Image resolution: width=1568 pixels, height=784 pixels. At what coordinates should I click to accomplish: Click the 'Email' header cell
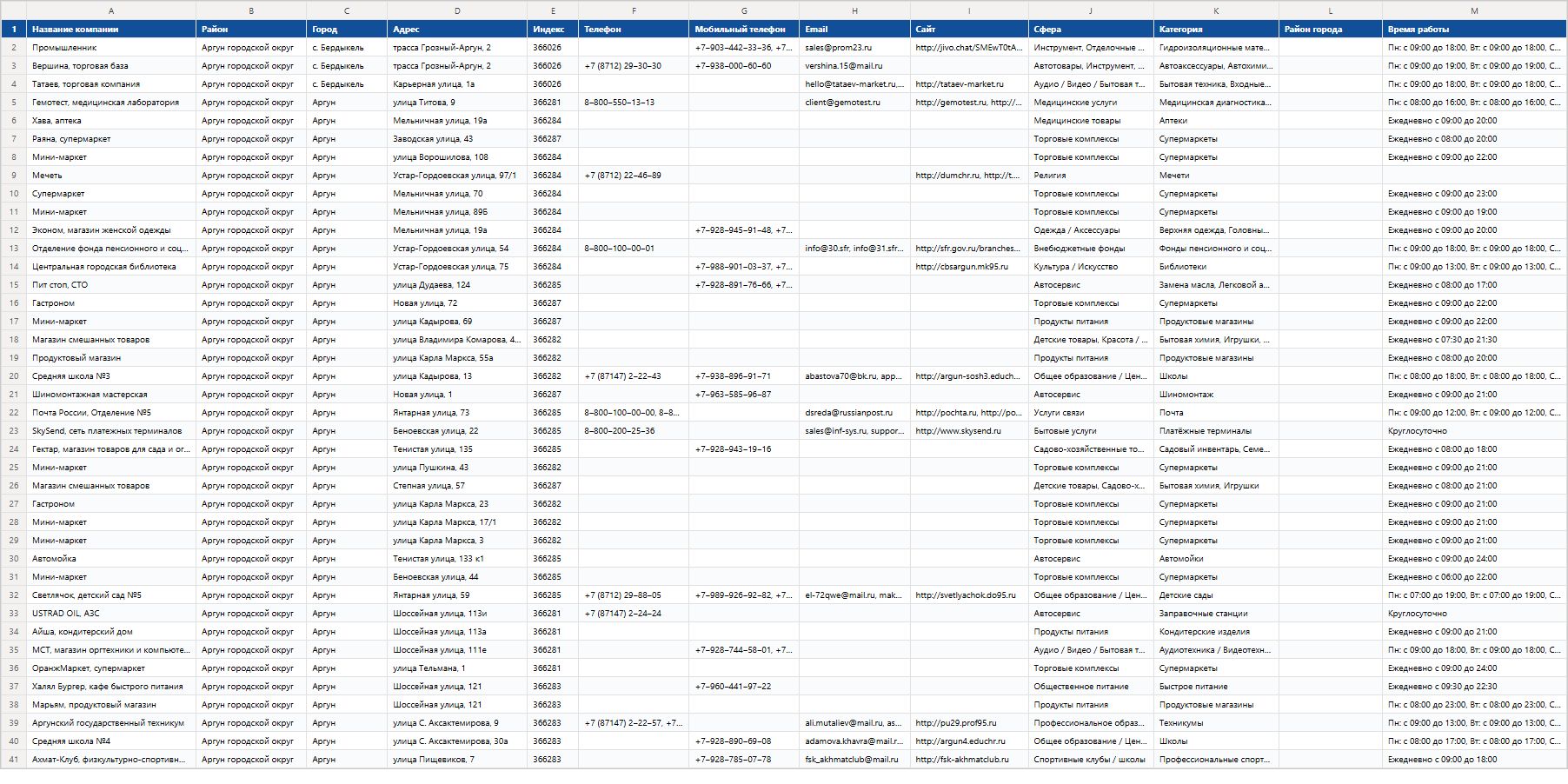click(854, 29)
